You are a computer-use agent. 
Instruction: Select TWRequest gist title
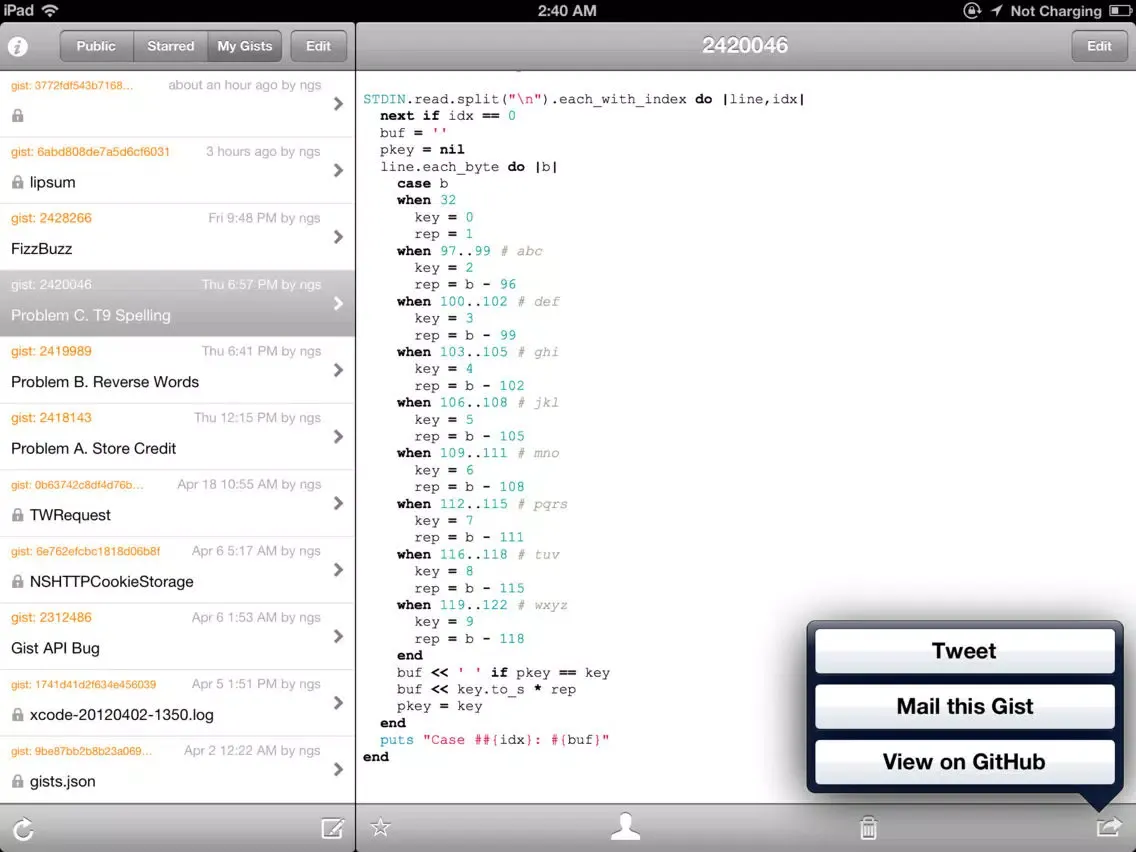pyautogui.click(x=70, y=515)
